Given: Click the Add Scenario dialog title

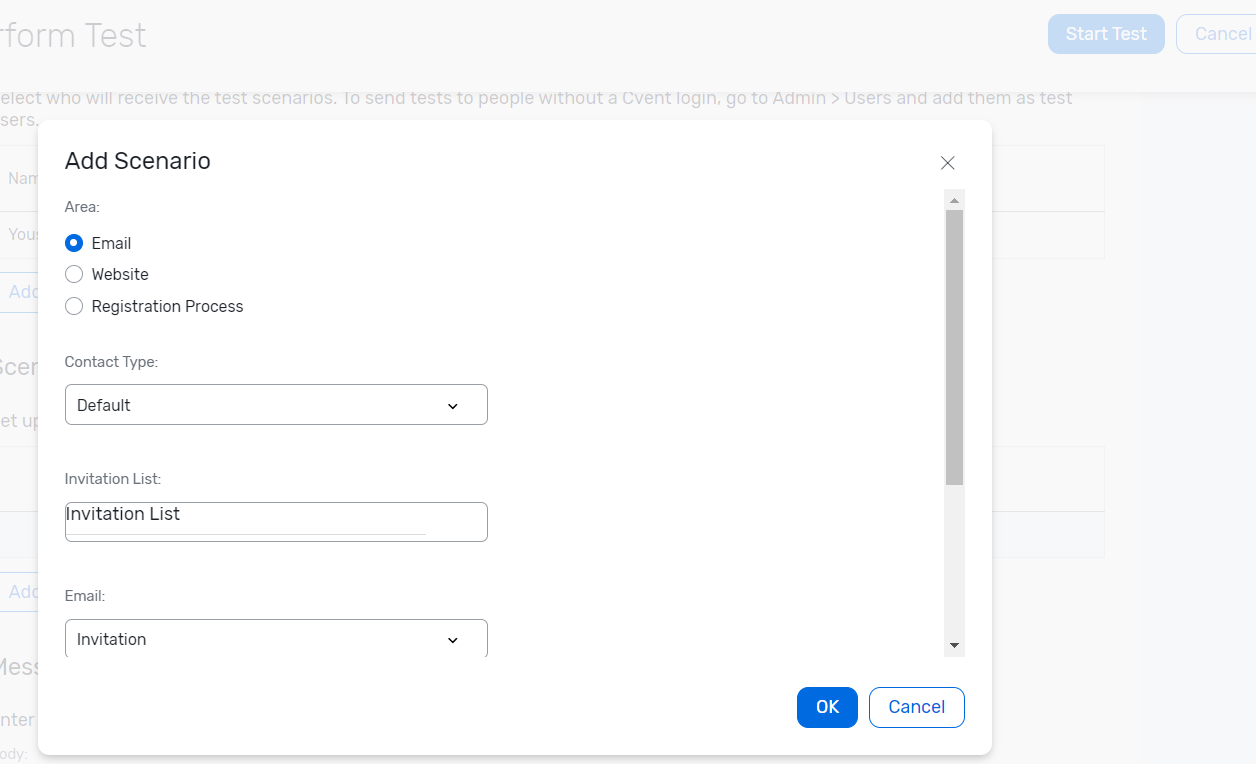Looking at the screenshot, I should pyautogui.click(x=138, y=161).
